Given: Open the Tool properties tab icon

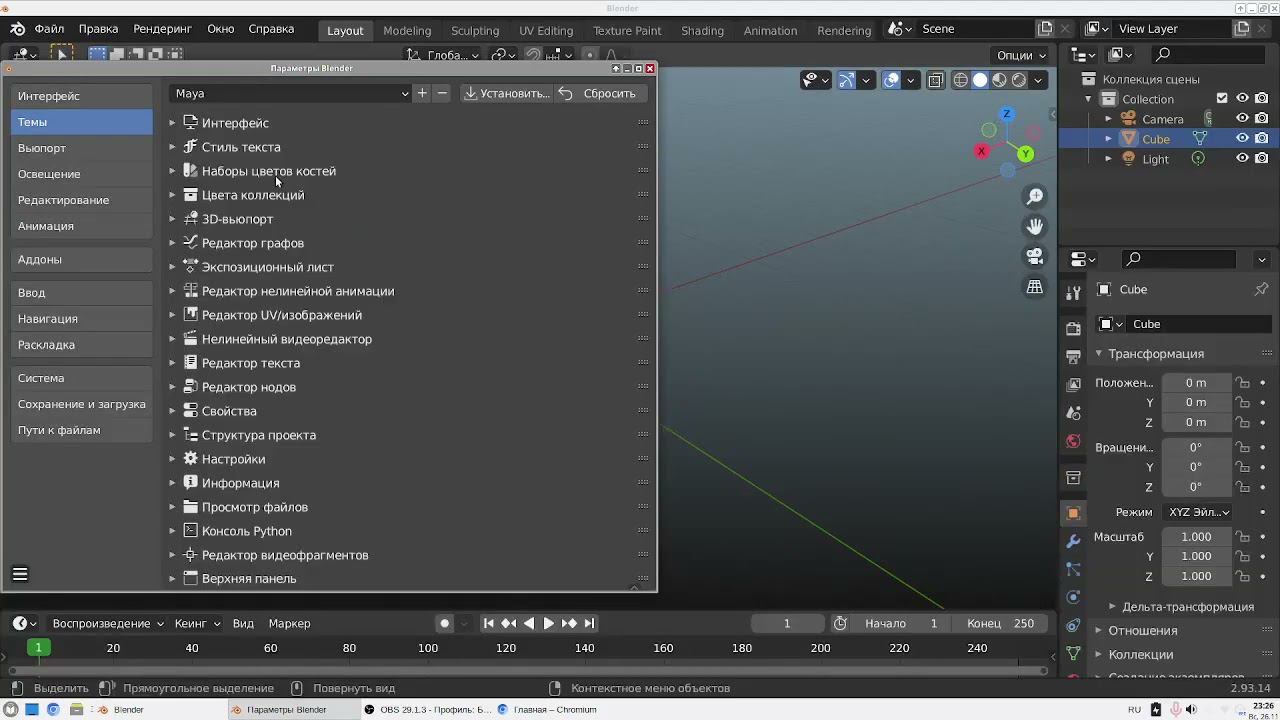Looking at the screenshot, I should point(1073,293).
